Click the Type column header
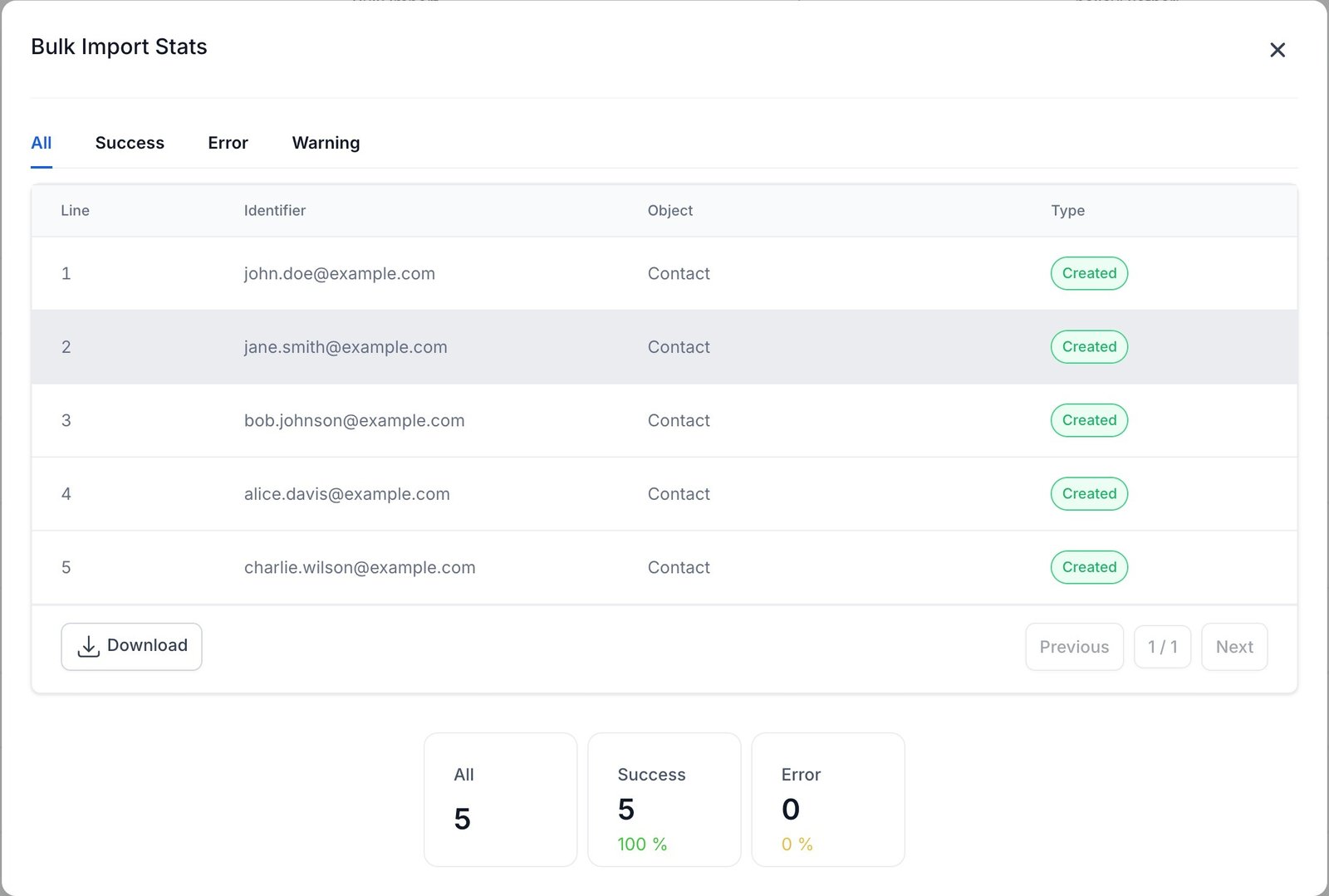This screenshot has width=1329, height=896. [x=1067, y=211]
